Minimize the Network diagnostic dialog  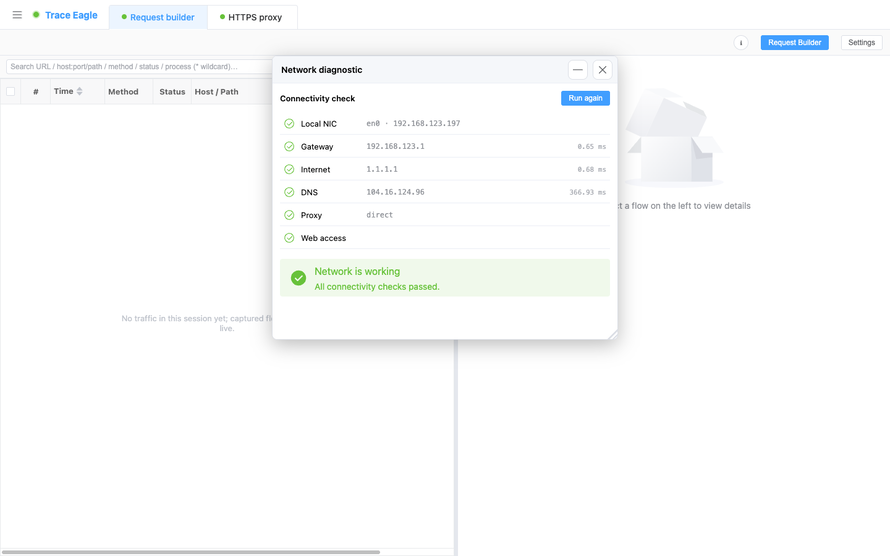point(578,70)
